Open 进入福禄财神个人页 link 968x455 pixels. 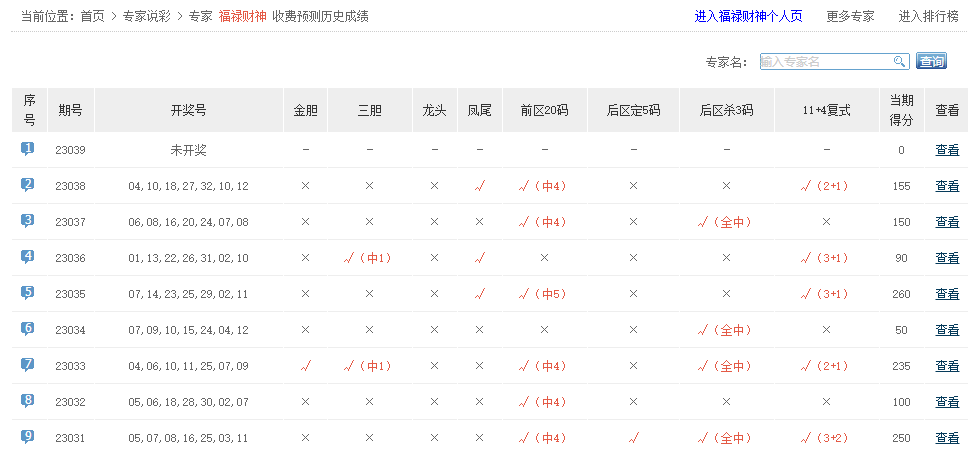pyautogui.click(x=748, y=17)
